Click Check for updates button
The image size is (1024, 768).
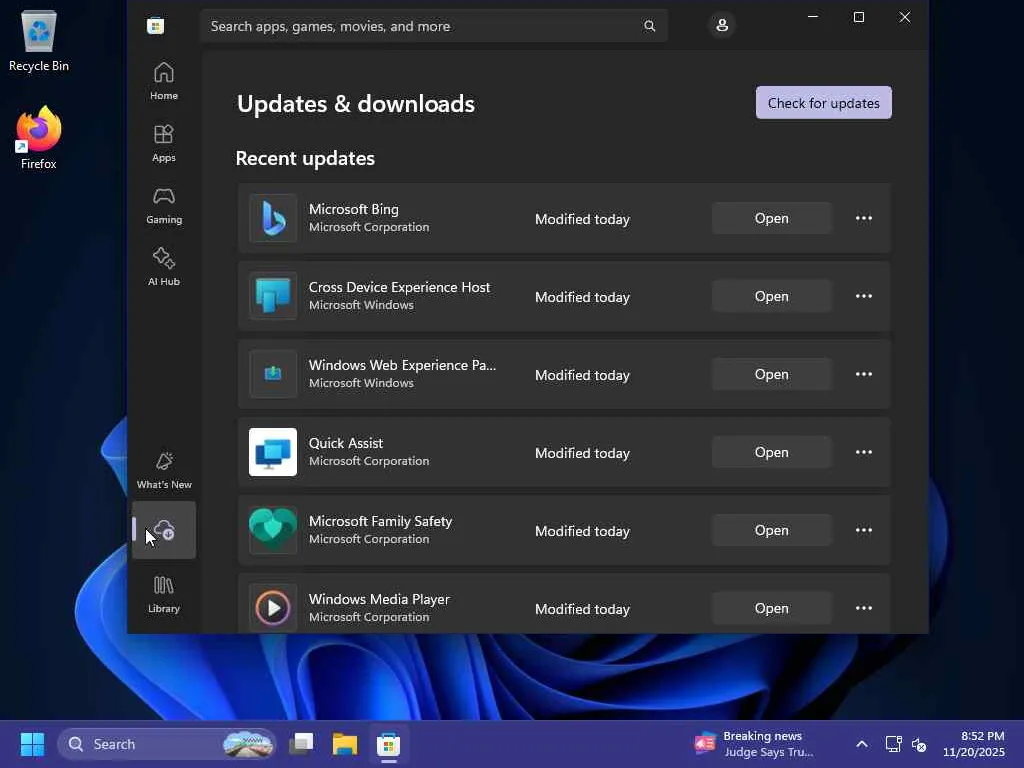[824, 103]
